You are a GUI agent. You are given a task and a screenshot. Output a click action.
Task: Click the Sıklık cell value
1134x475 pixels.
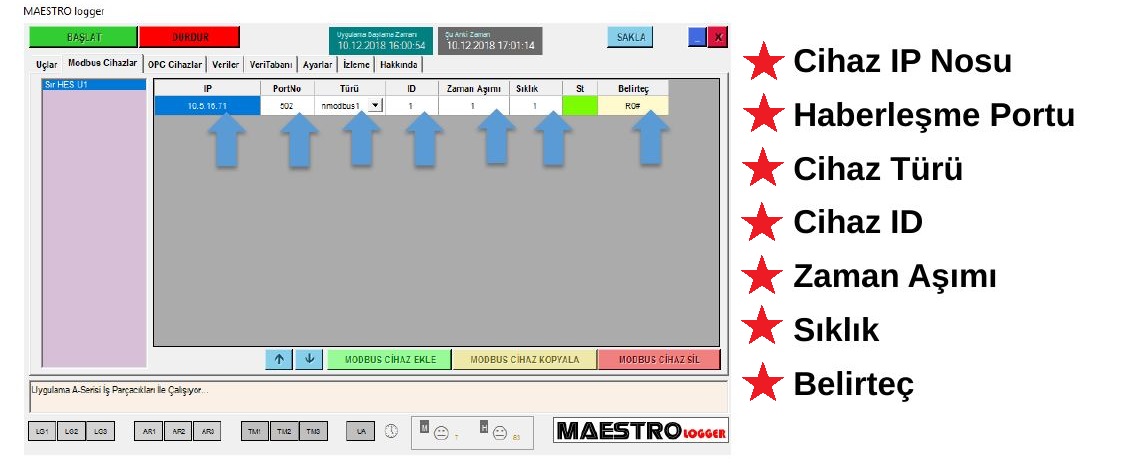(535, 106)
